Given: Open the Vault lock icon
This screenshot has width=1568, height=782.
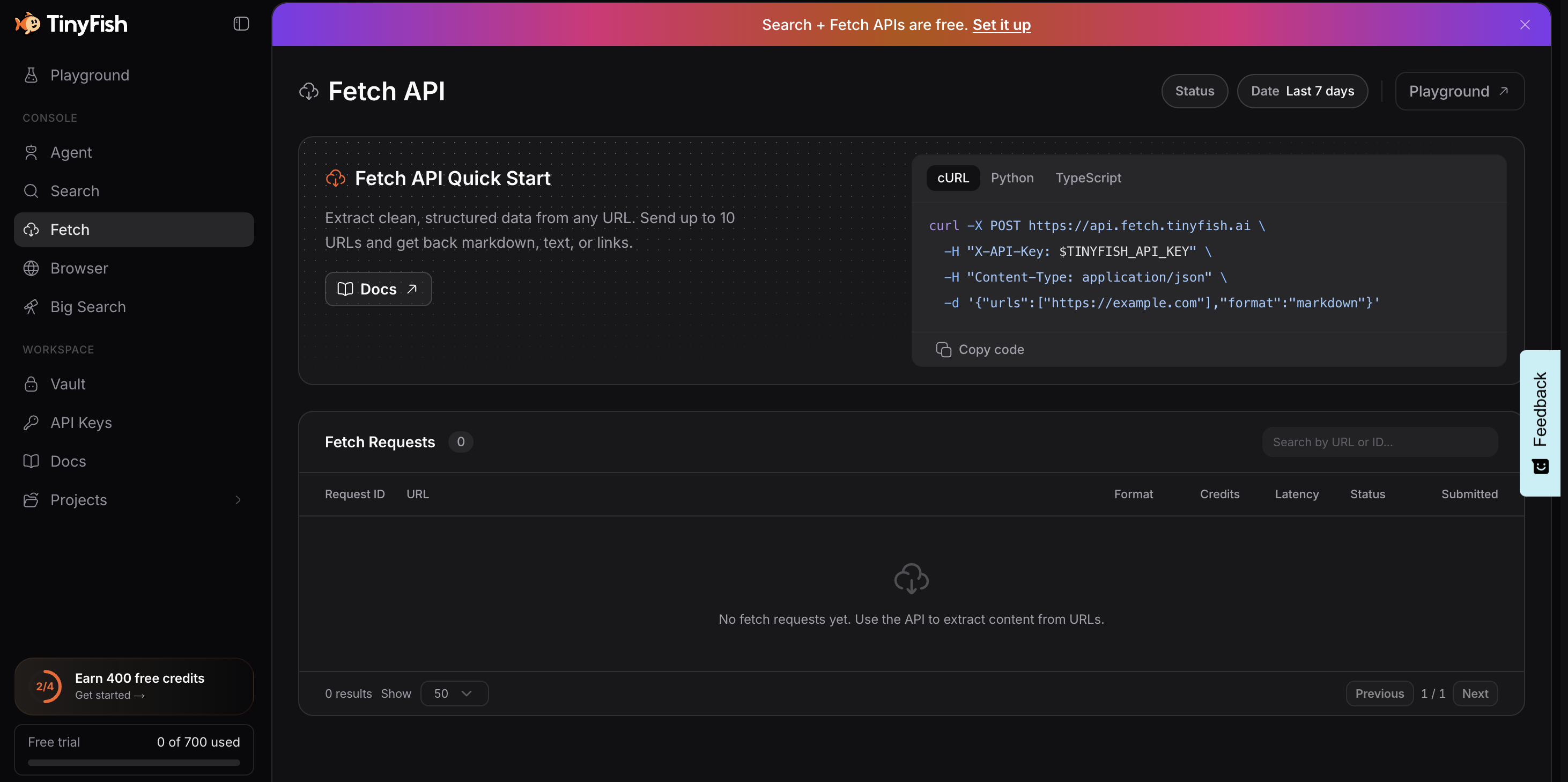Looking at the screenshot, I should pos(31,385).
